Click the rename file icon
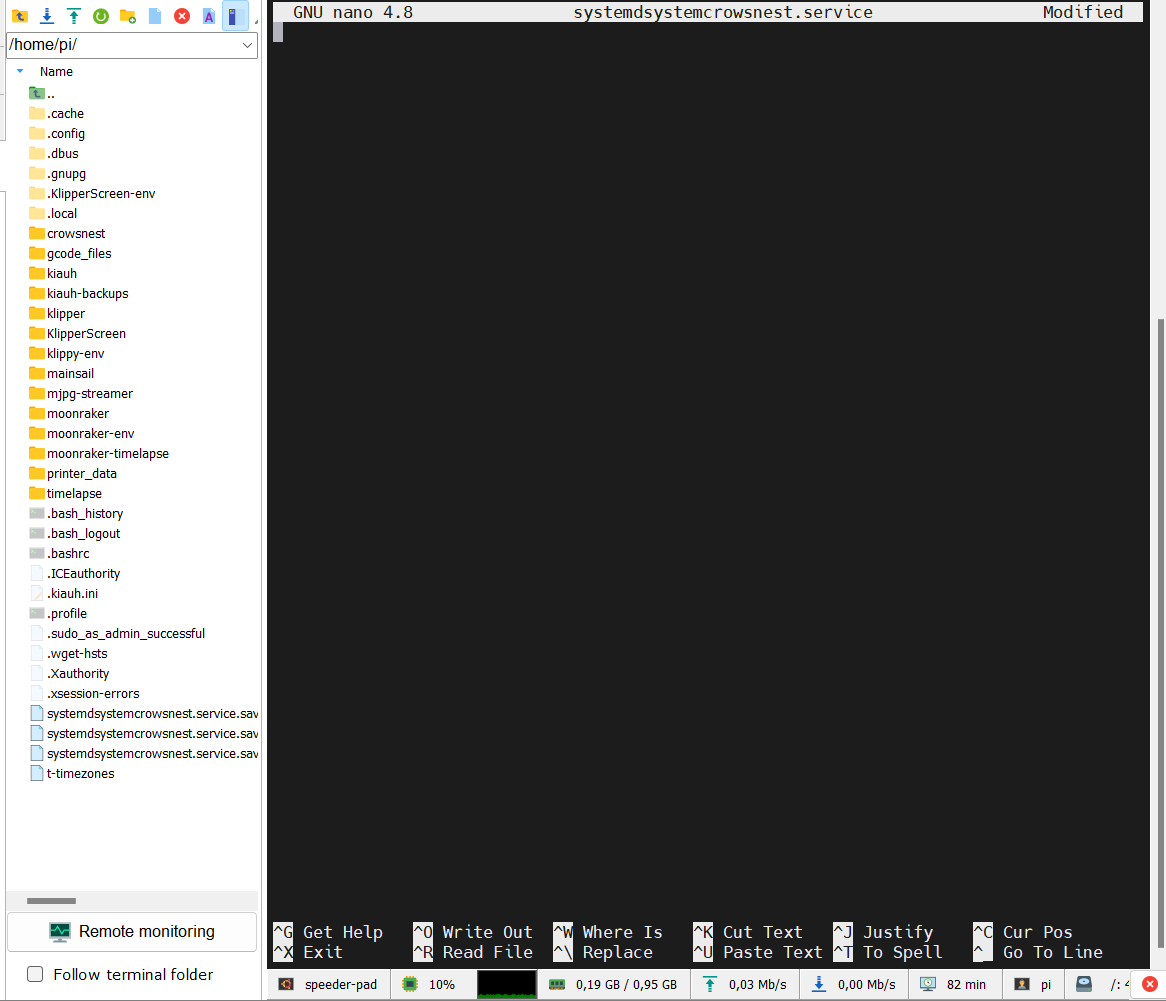1166x1001 pixels. 209,16
